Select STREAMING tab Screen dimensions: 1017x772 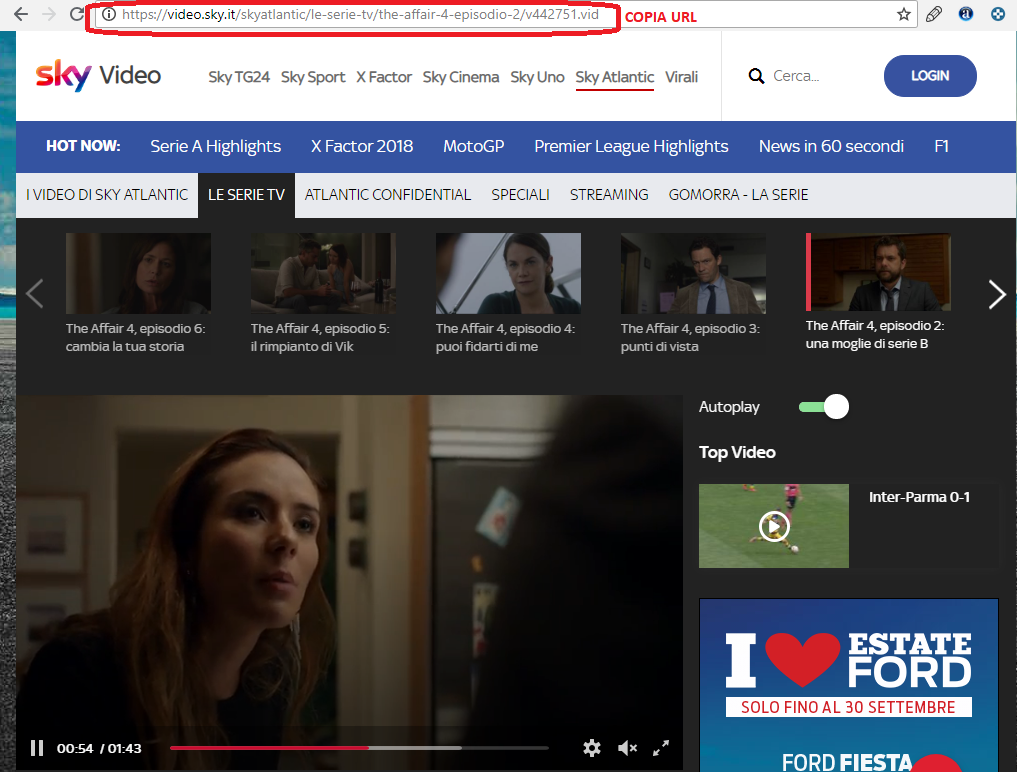609,195
